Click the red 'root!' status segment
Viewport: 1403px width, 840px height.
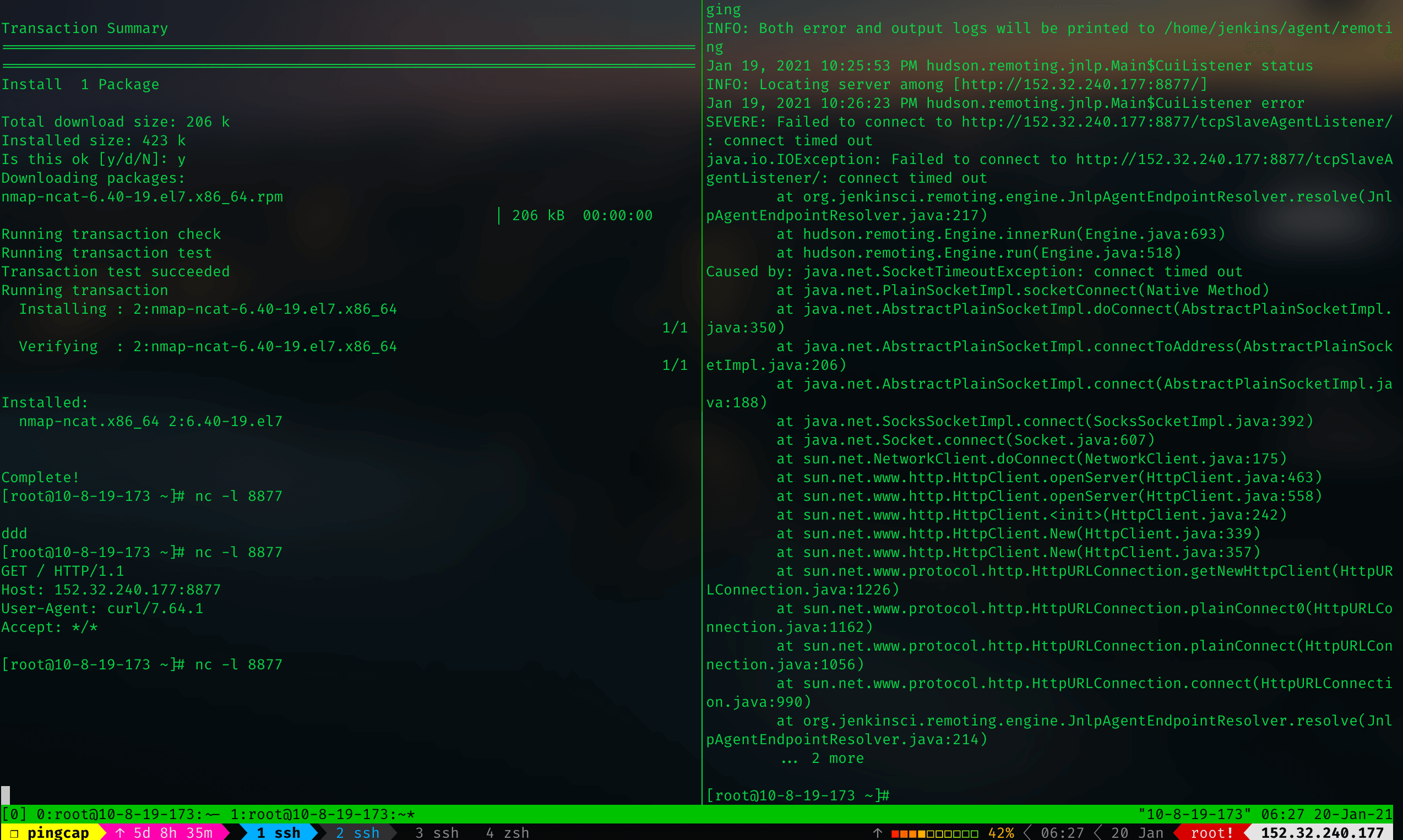(x=1212, y=833)
